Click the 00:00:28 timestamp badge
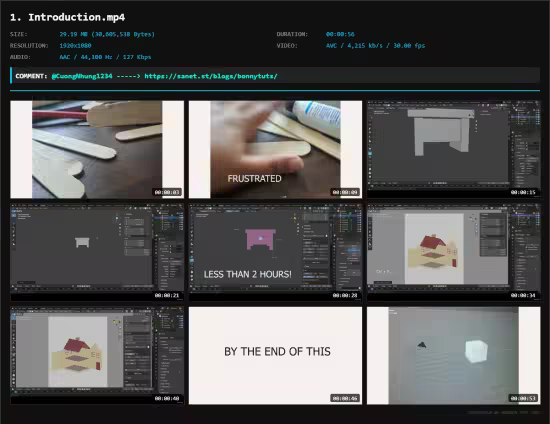The width and height of the screenshot is (550, 424). 345,295
